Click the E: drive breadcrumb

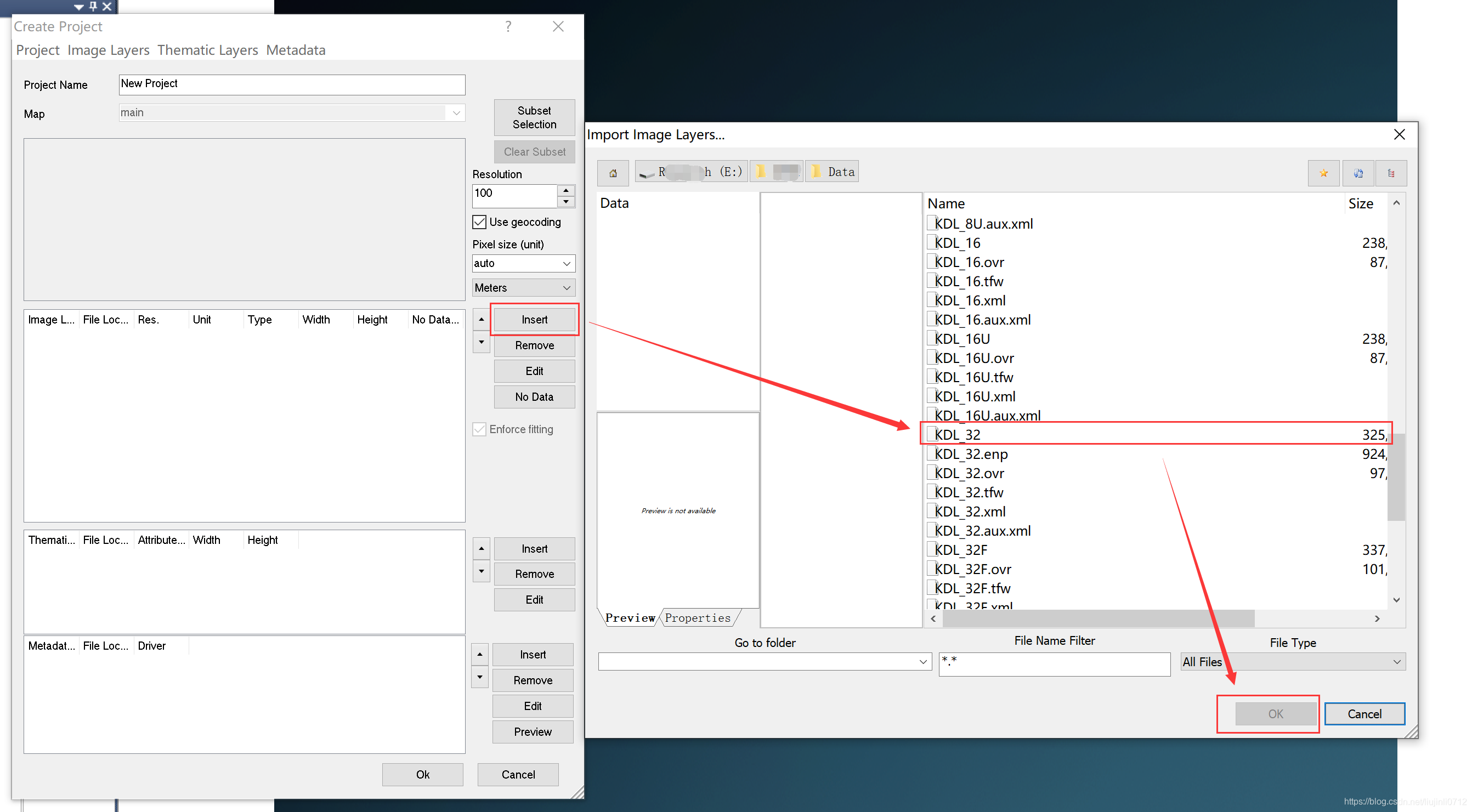click(x=690, y=172)
